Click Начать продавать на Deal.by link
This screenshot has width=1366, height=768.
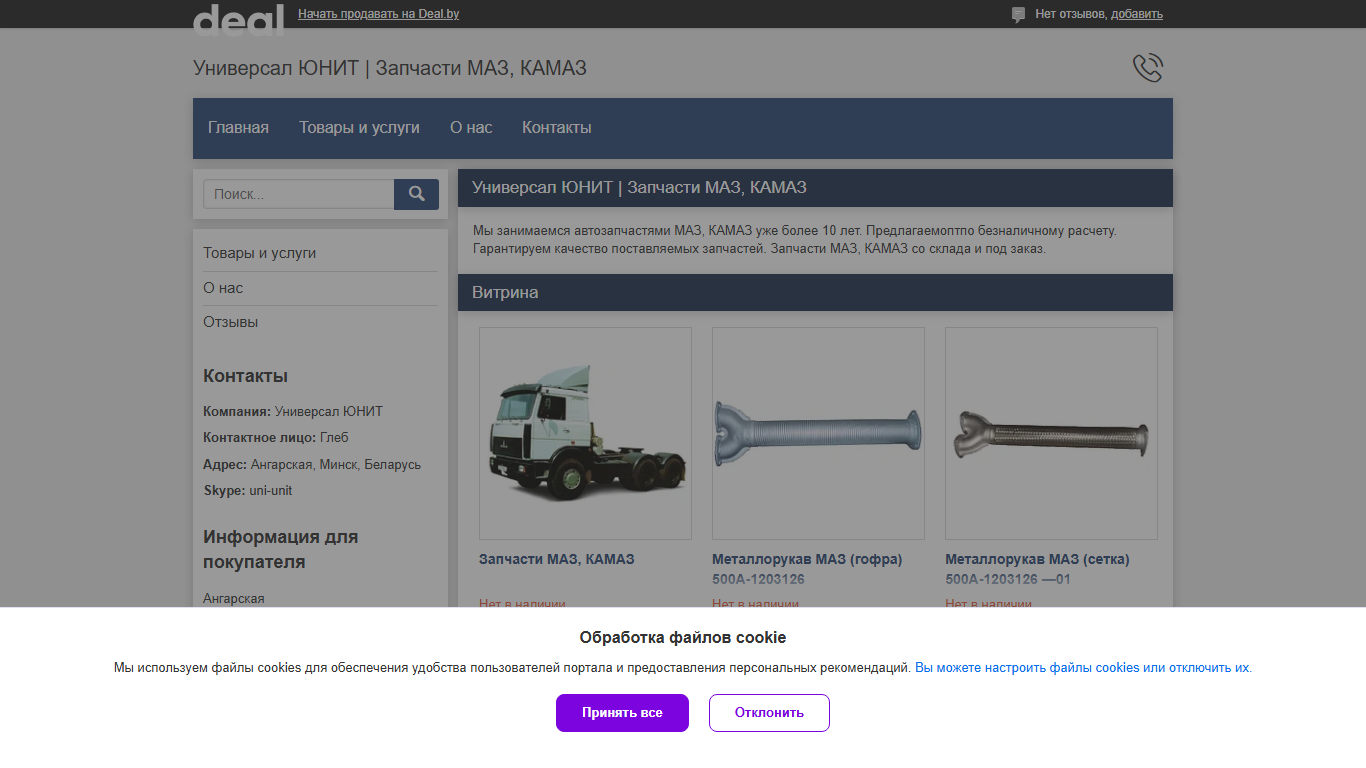point(379,14)
